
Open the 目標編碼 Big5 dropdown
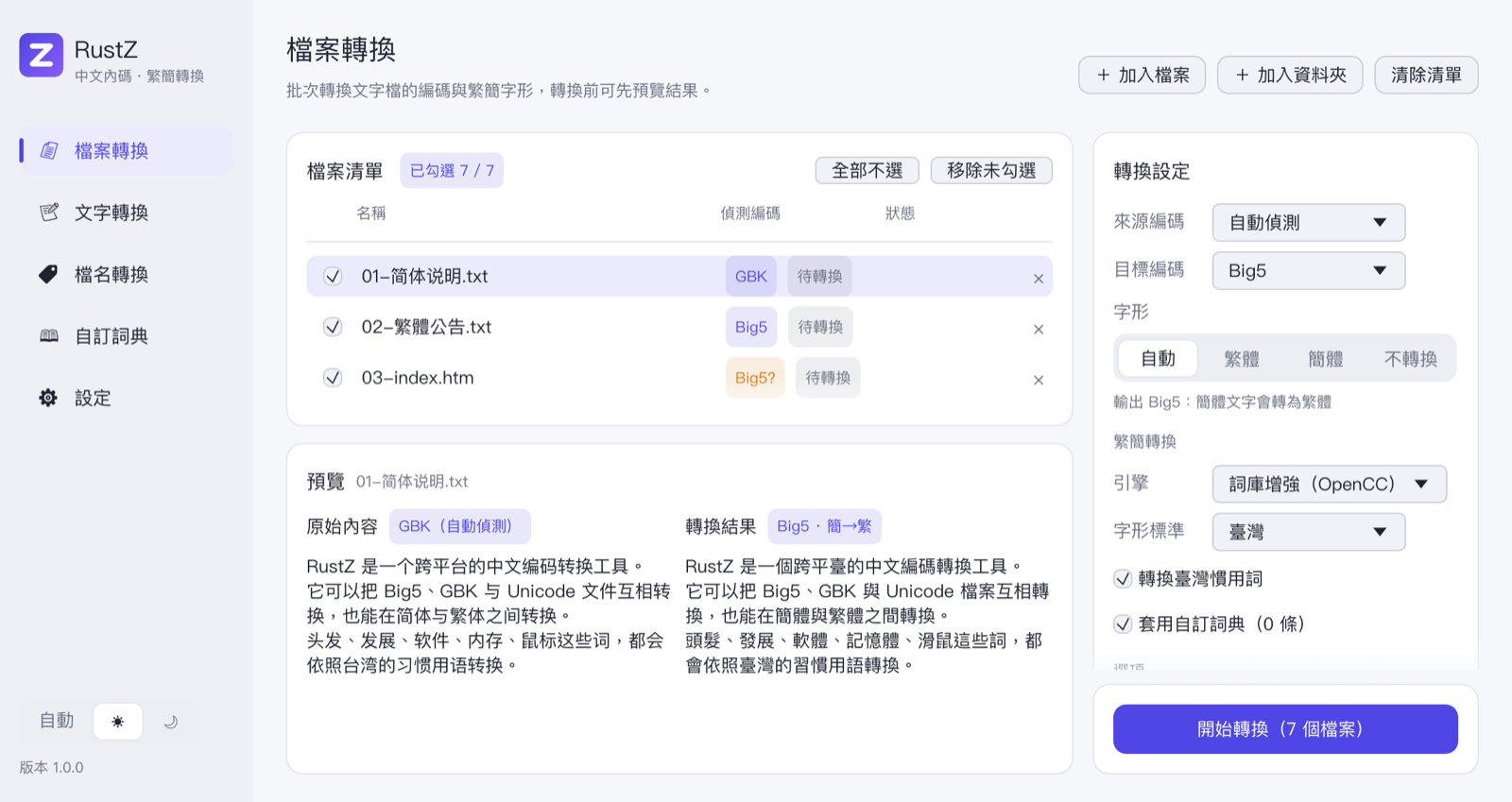pyautogui.click(x=1309, y=270)
